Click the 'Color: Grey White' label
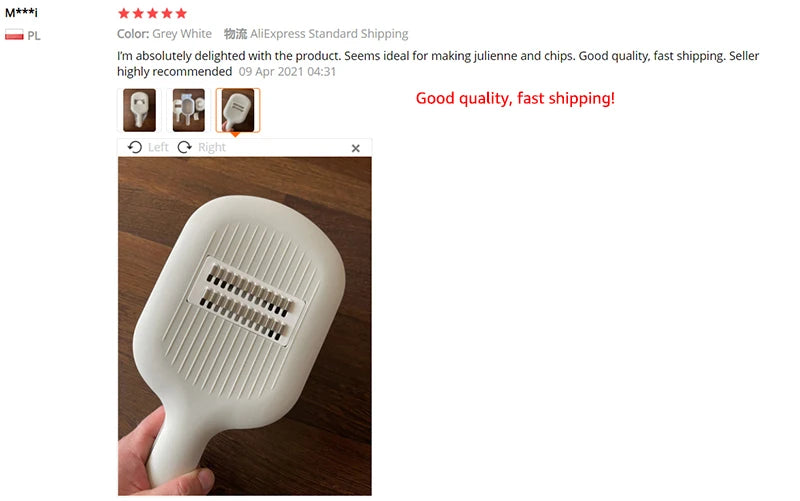 tap(164, 34)
